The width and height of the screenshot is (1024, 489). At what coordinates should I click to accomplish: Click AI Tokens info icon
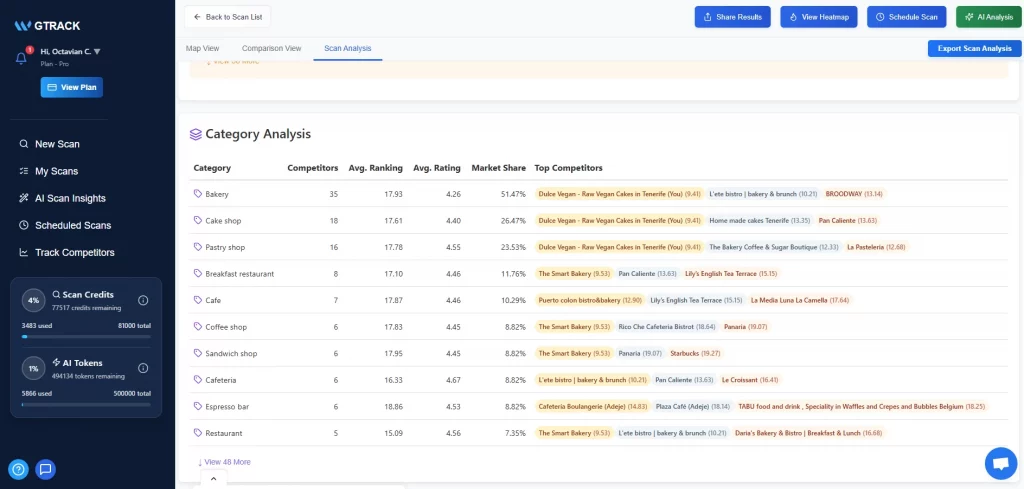[x=143, y=368]
